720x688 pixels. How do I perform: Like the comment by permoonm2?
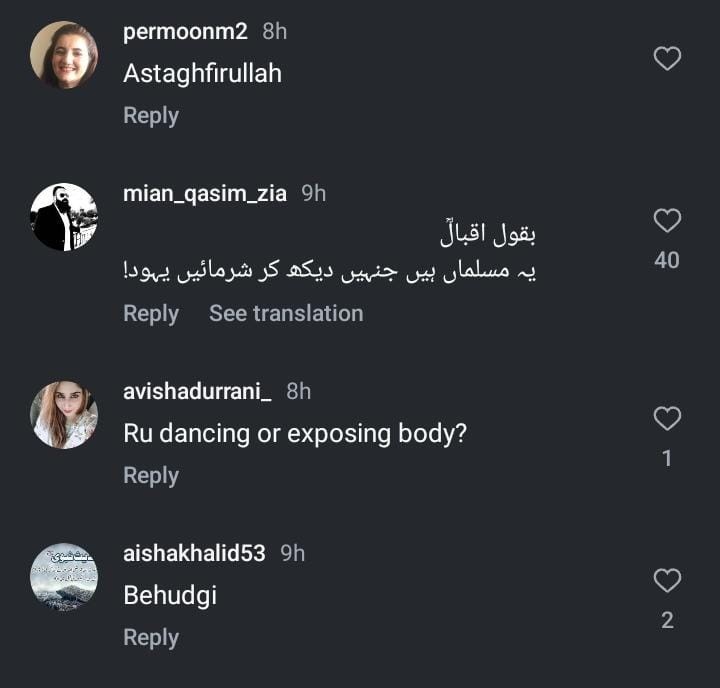pyautogui.click(x=667, y=60)
